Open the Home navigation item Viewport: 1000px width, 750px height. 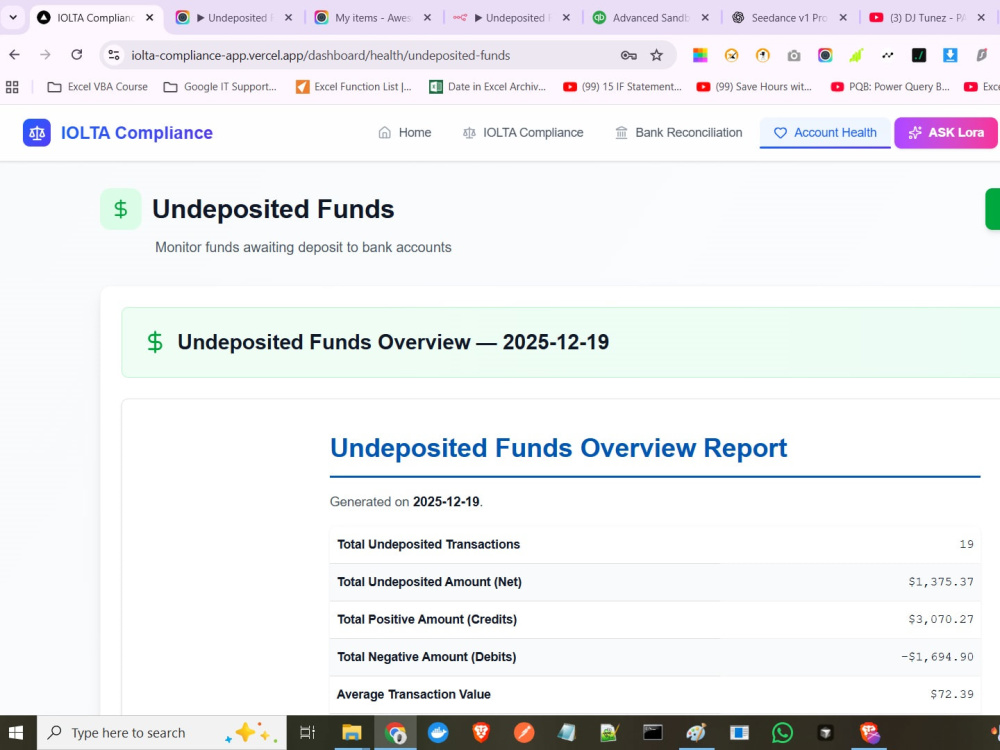(405, 133)
